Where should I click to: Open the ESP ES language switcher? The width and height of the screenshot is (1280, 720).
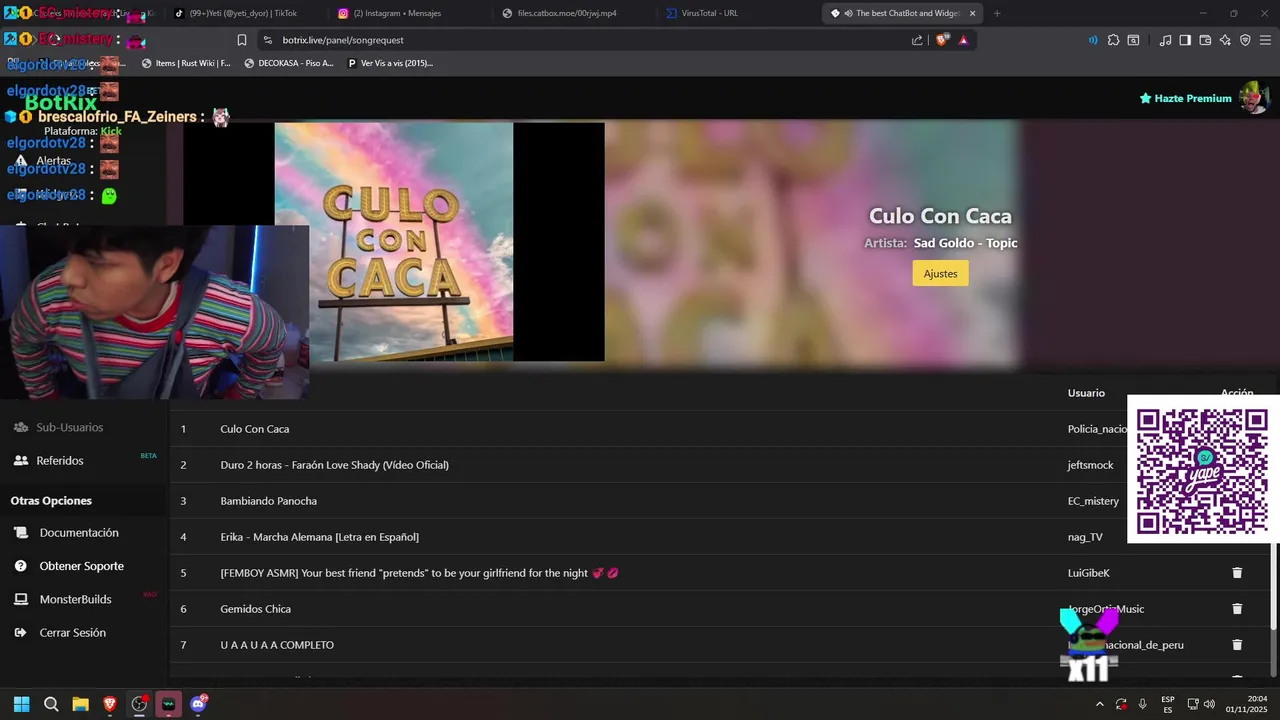point(1168,704)
